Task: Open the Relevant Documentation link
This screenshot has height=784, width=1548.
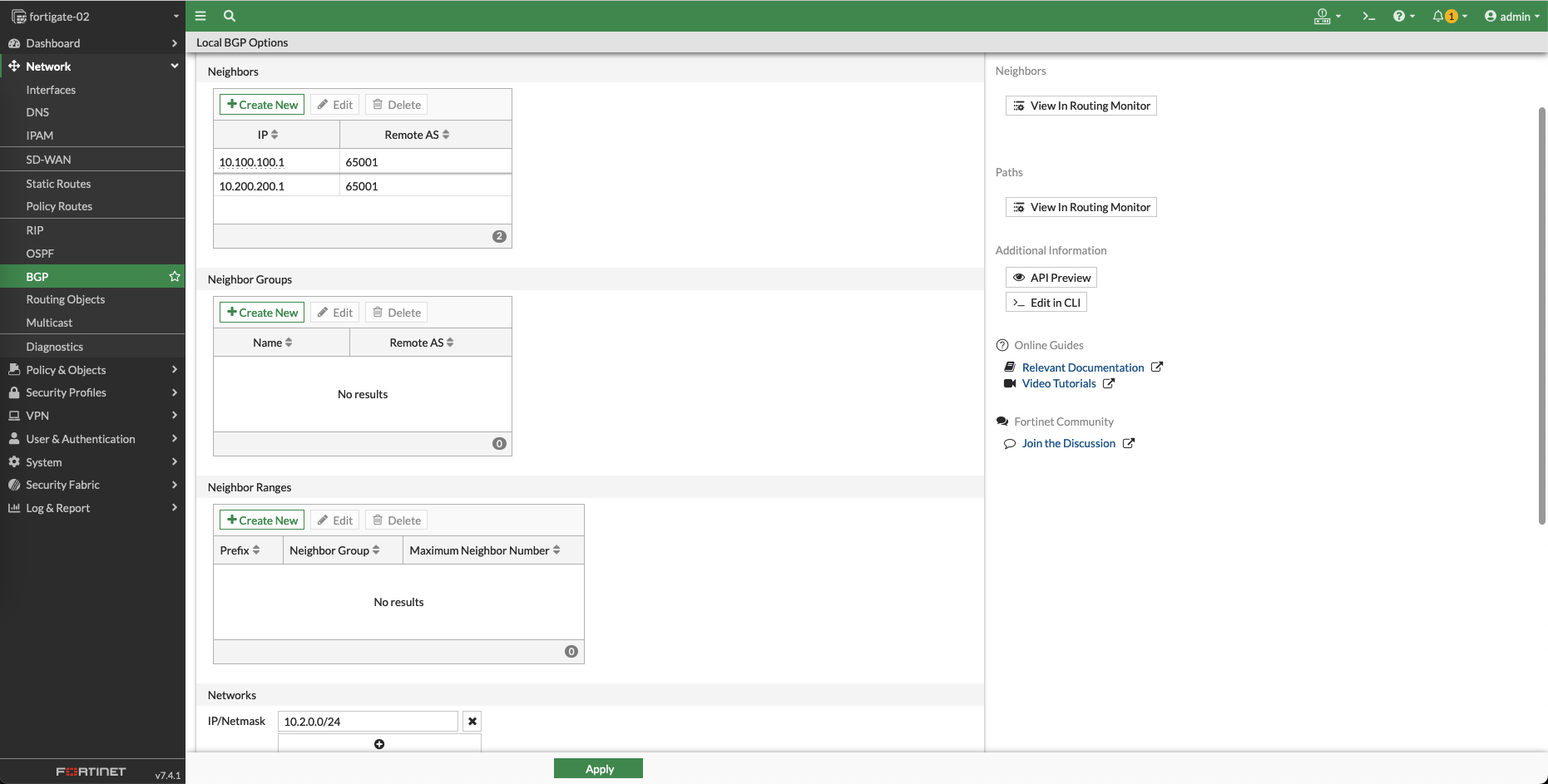Action: pyautogui.click(x=1082, y=367)
